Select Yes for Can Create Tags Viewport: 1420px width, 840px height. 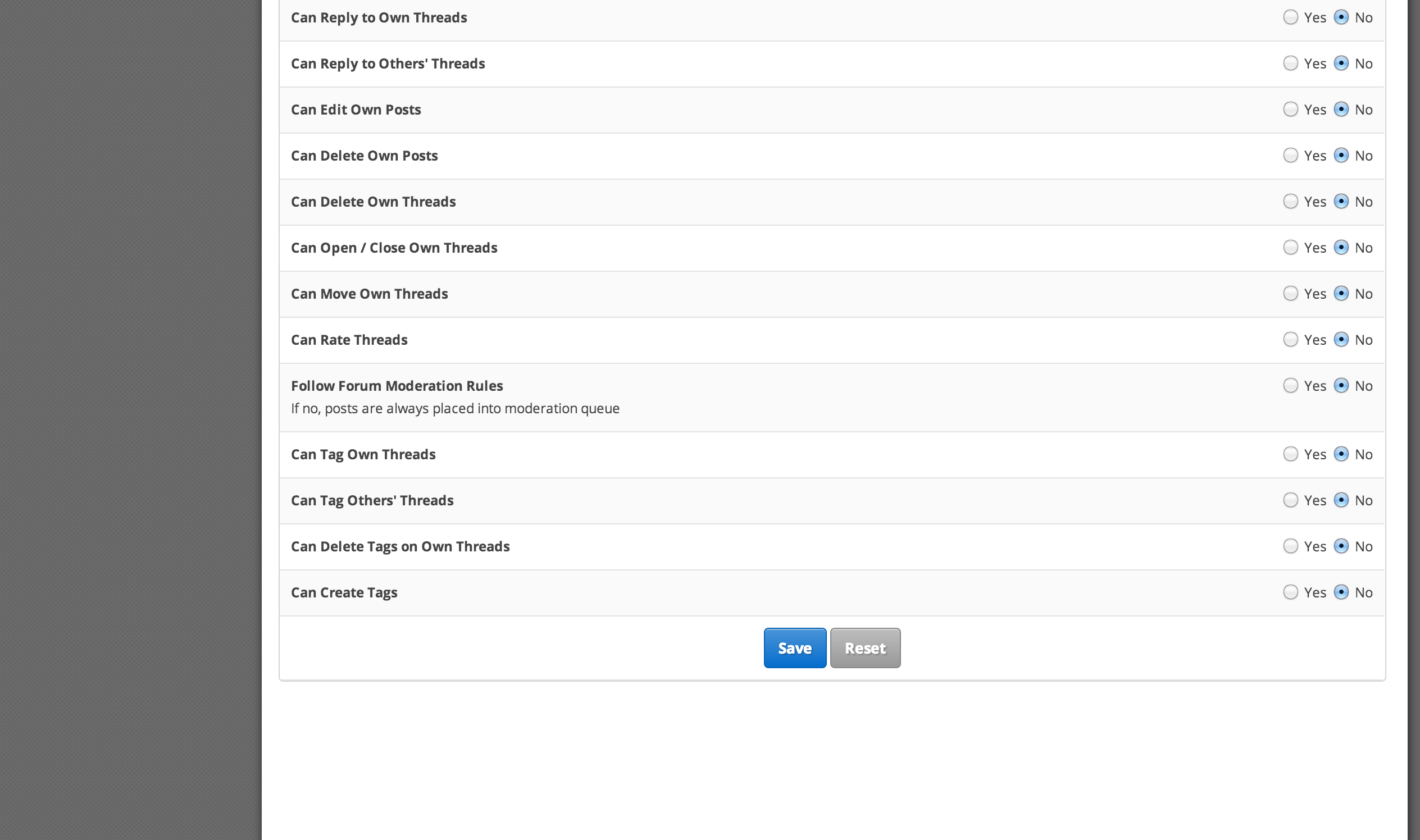[1290, 592]
